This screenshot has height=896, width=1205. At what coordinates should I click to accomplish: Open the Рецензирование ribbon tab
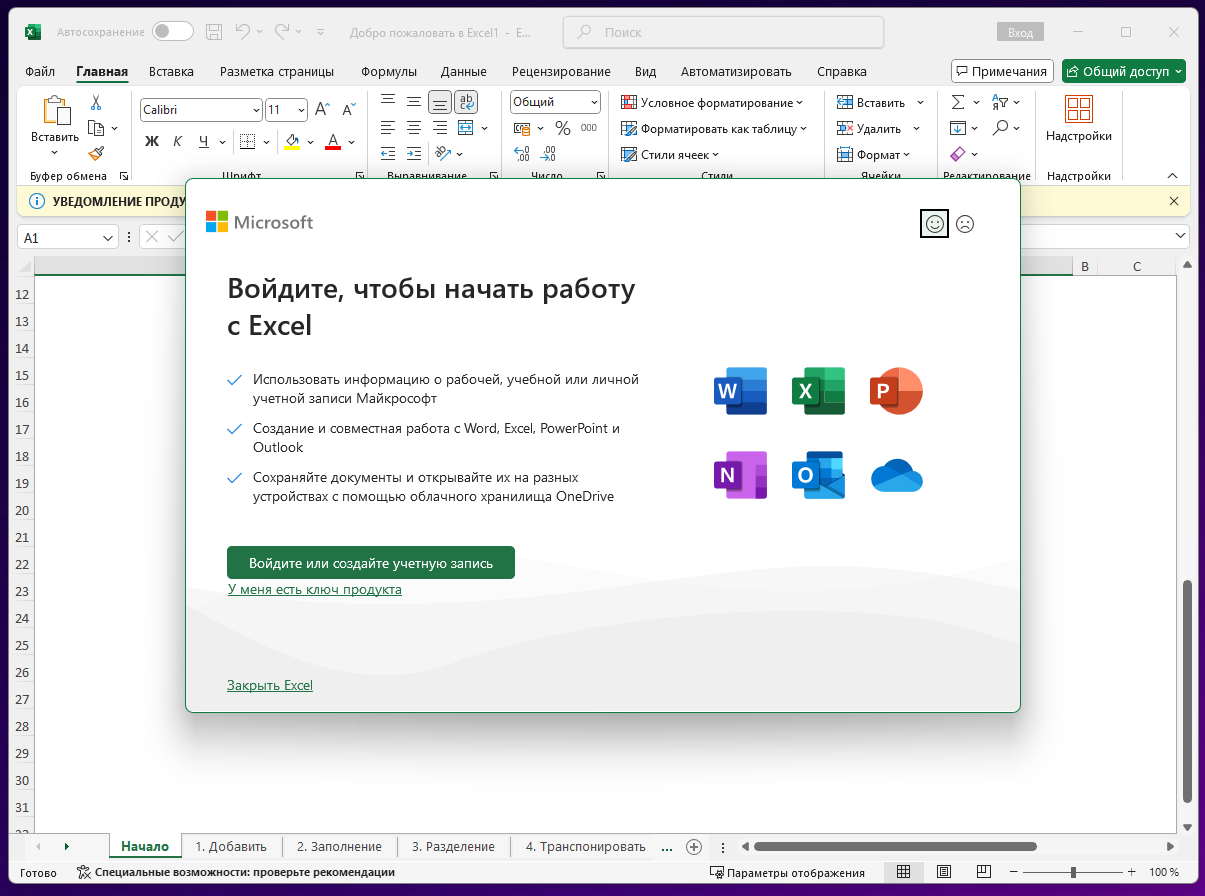[x=561, y=71]
